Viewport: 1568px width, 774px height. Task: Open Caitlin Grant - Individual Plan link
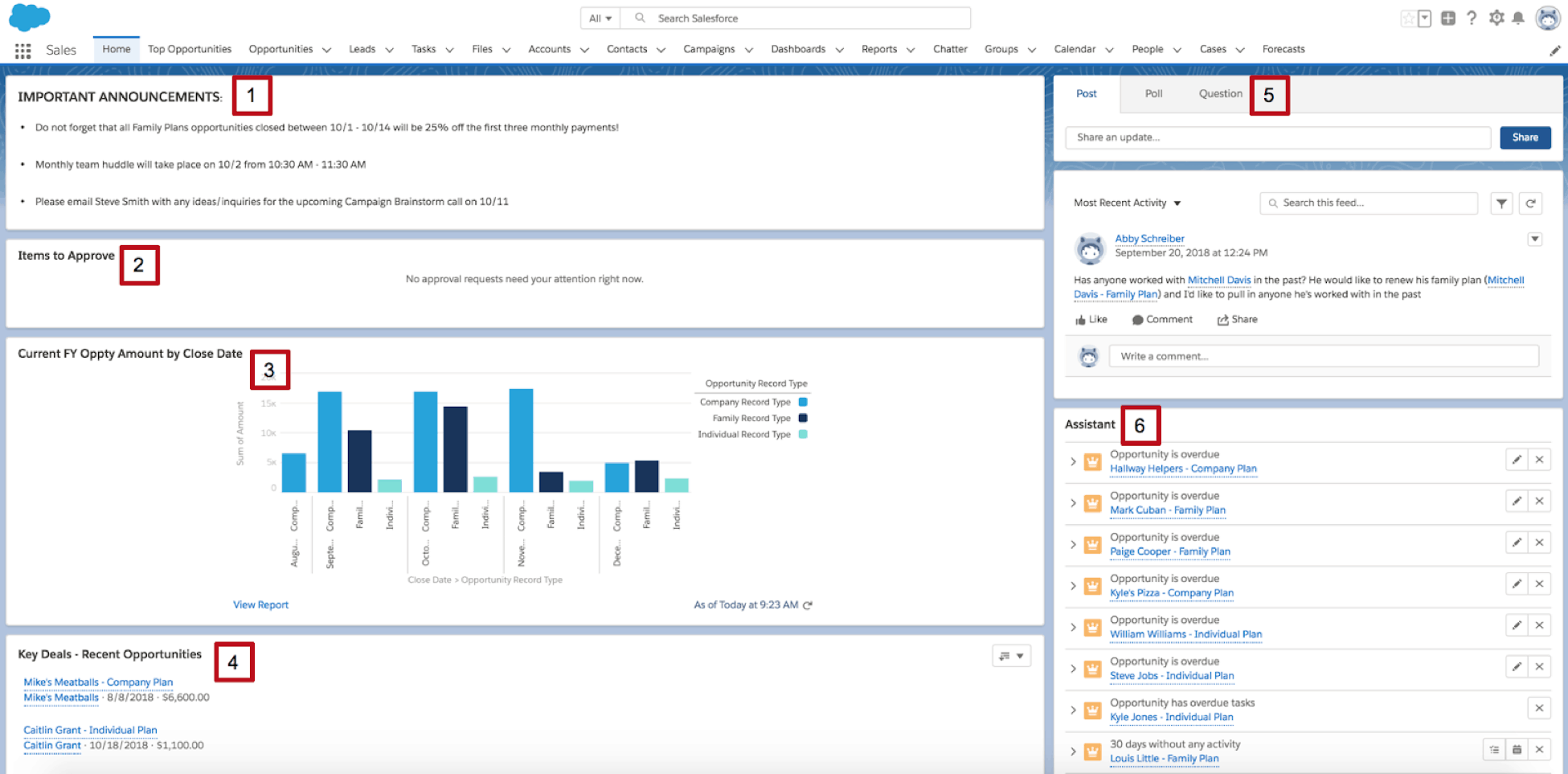click(x=90, y=731)
